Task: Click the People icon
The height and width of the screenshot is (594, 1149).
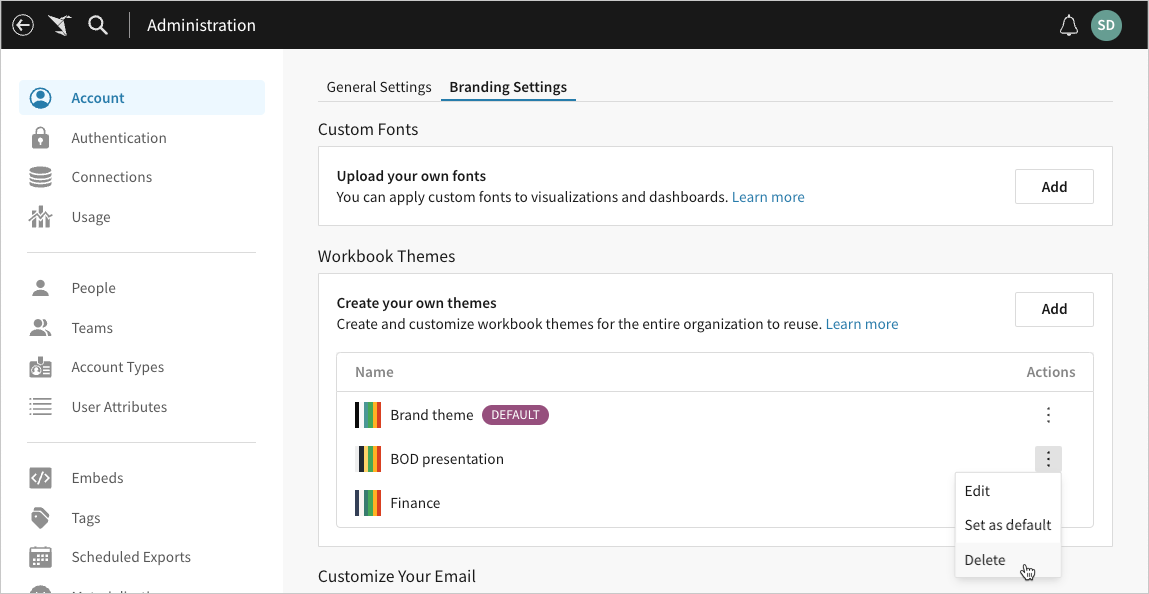Action: click(x=40, y=288)
